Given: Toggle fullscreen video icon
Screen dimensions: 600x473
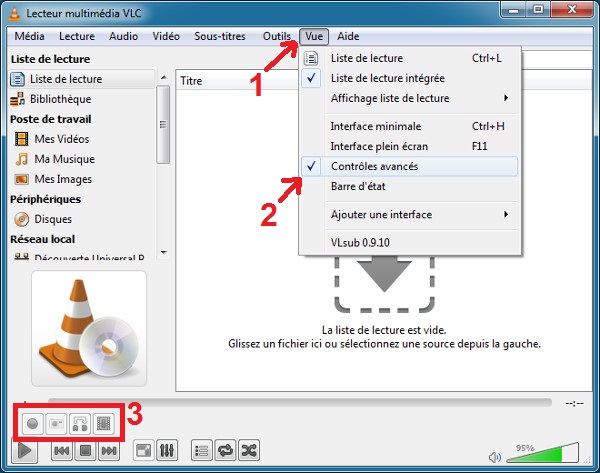Looking at the screenshot, I should pos(143,451).
